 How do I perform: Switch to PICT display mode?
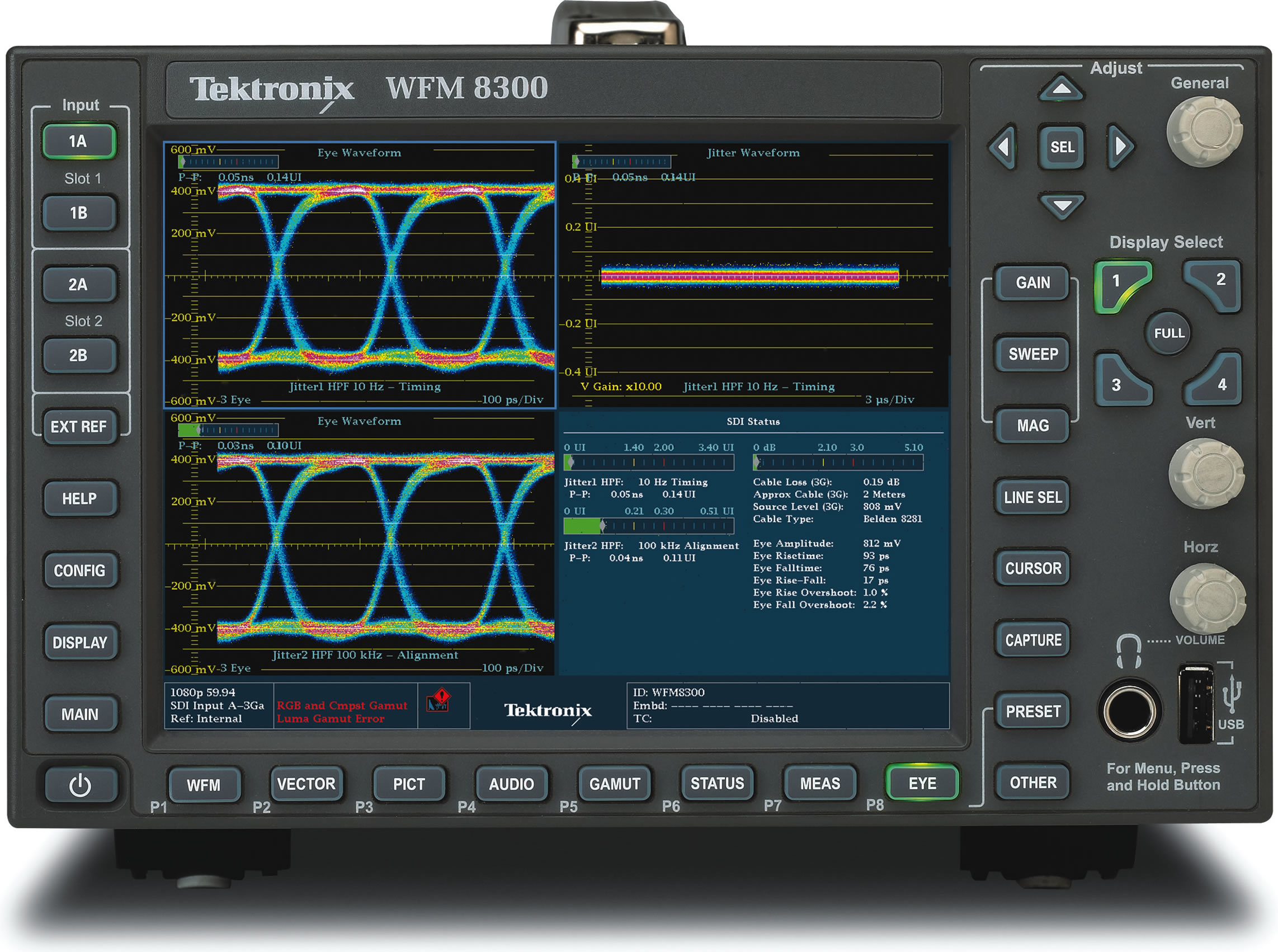[409, 784]
